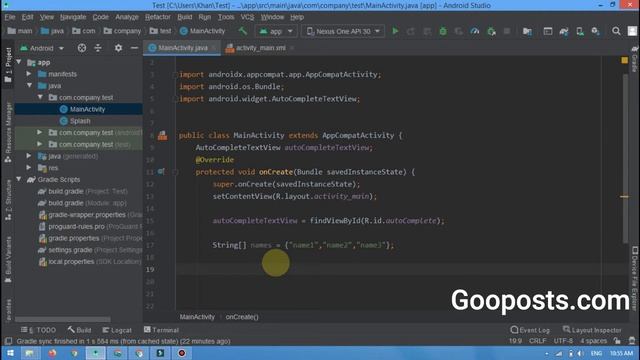The width and height of the screenshot is (640, 360).
Task: Open the Project Structure icon in toolbar
Action: click(x=527, y=31)
